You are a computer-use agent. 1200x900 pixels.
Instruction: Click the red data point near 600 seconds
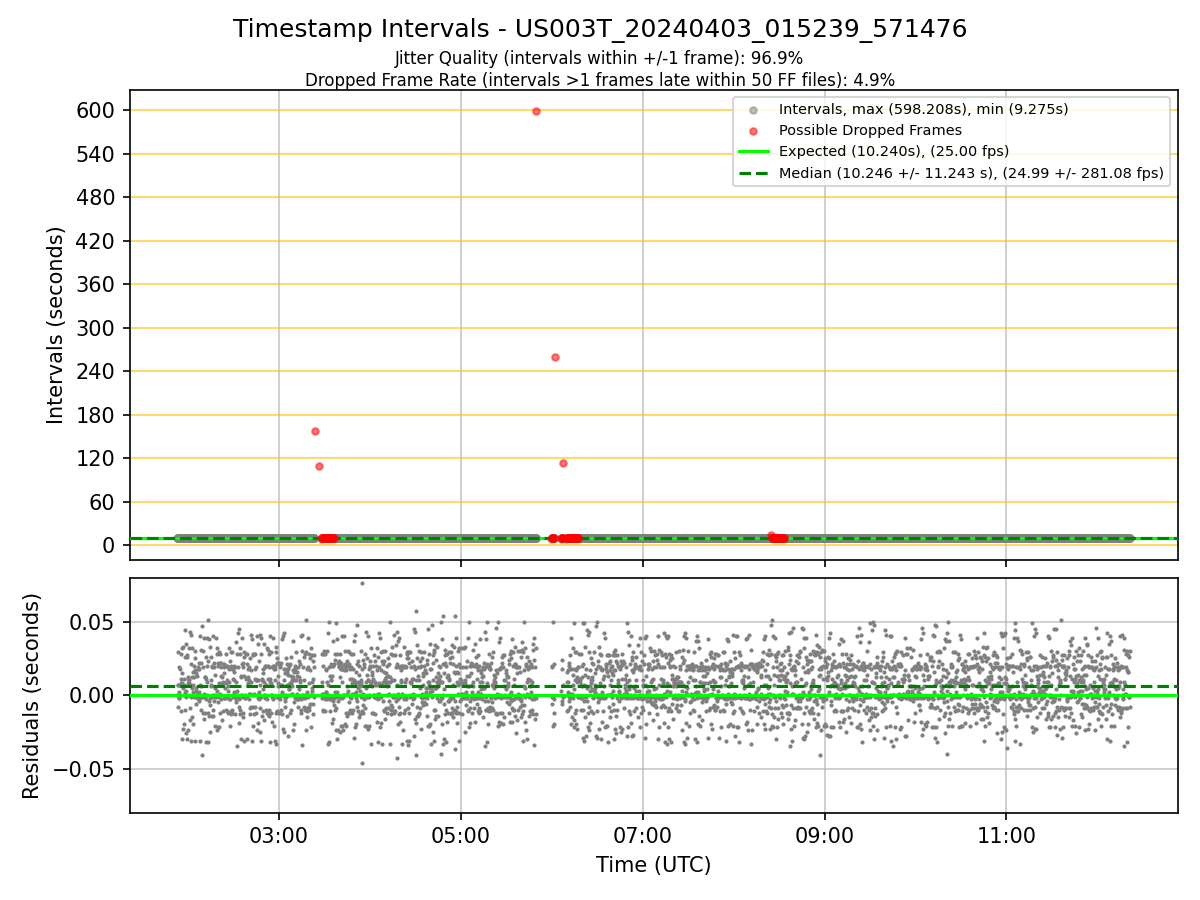pos(536,111)
